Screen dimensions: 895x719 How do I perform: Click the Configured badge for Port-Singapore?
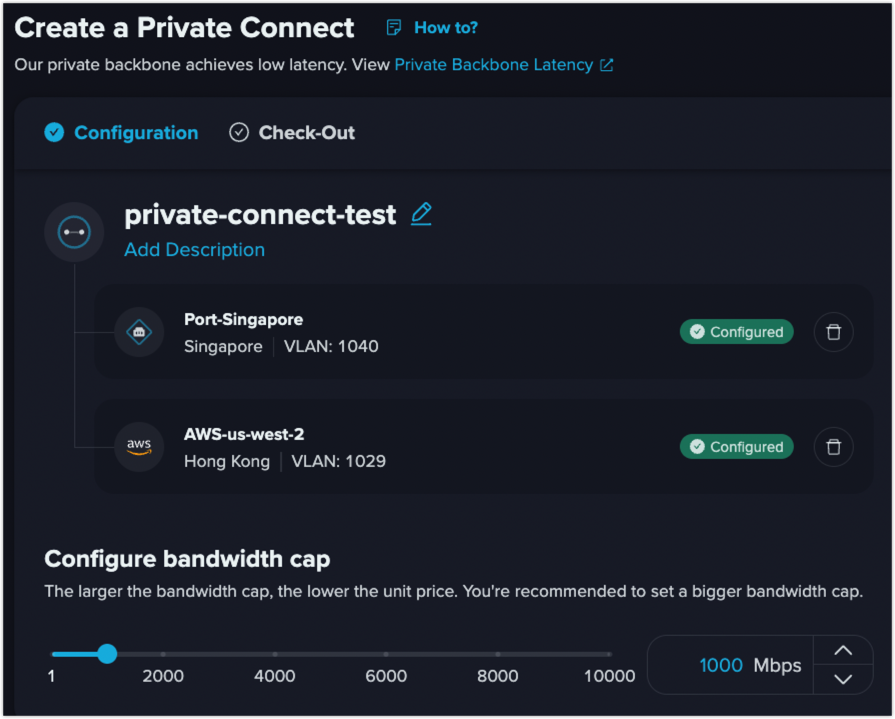pyautogui.click(x=736, y=332)
